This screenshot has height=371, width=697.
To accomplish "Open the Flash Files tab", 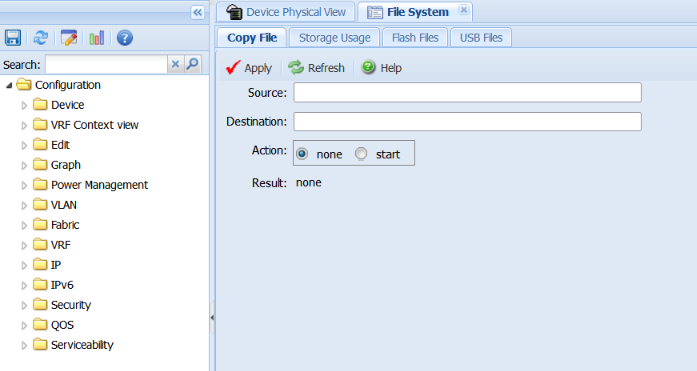I will point(415,38).
